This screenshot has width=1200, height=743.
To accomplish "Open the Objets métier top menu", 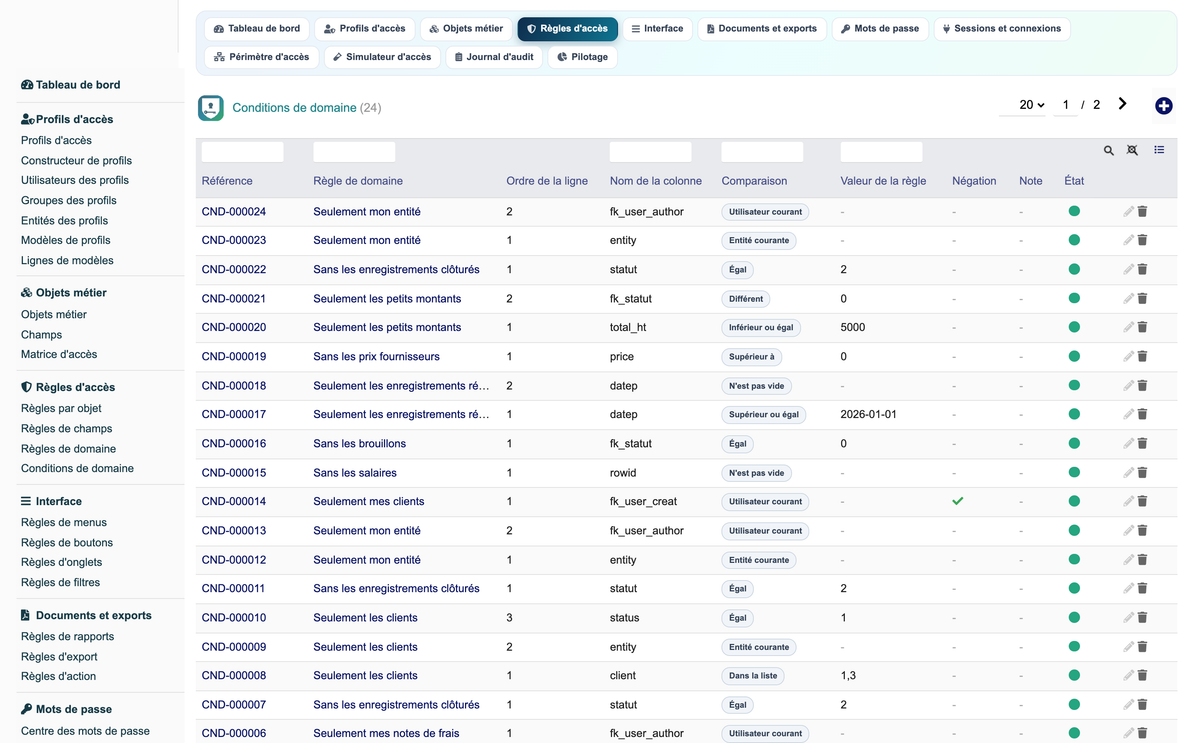I will (466, 29).
